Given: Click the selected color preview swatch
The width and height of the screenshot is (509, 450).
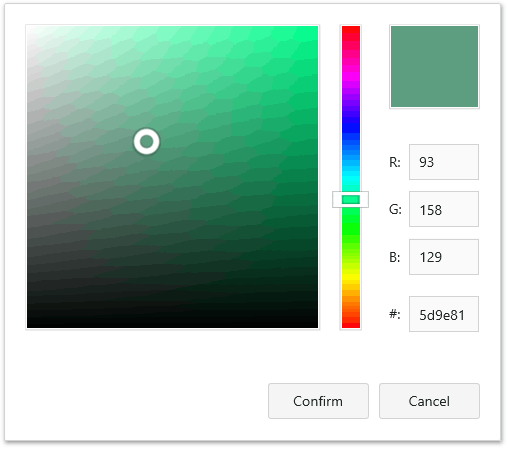Looking at the screenshot, I should pos(434,67).
